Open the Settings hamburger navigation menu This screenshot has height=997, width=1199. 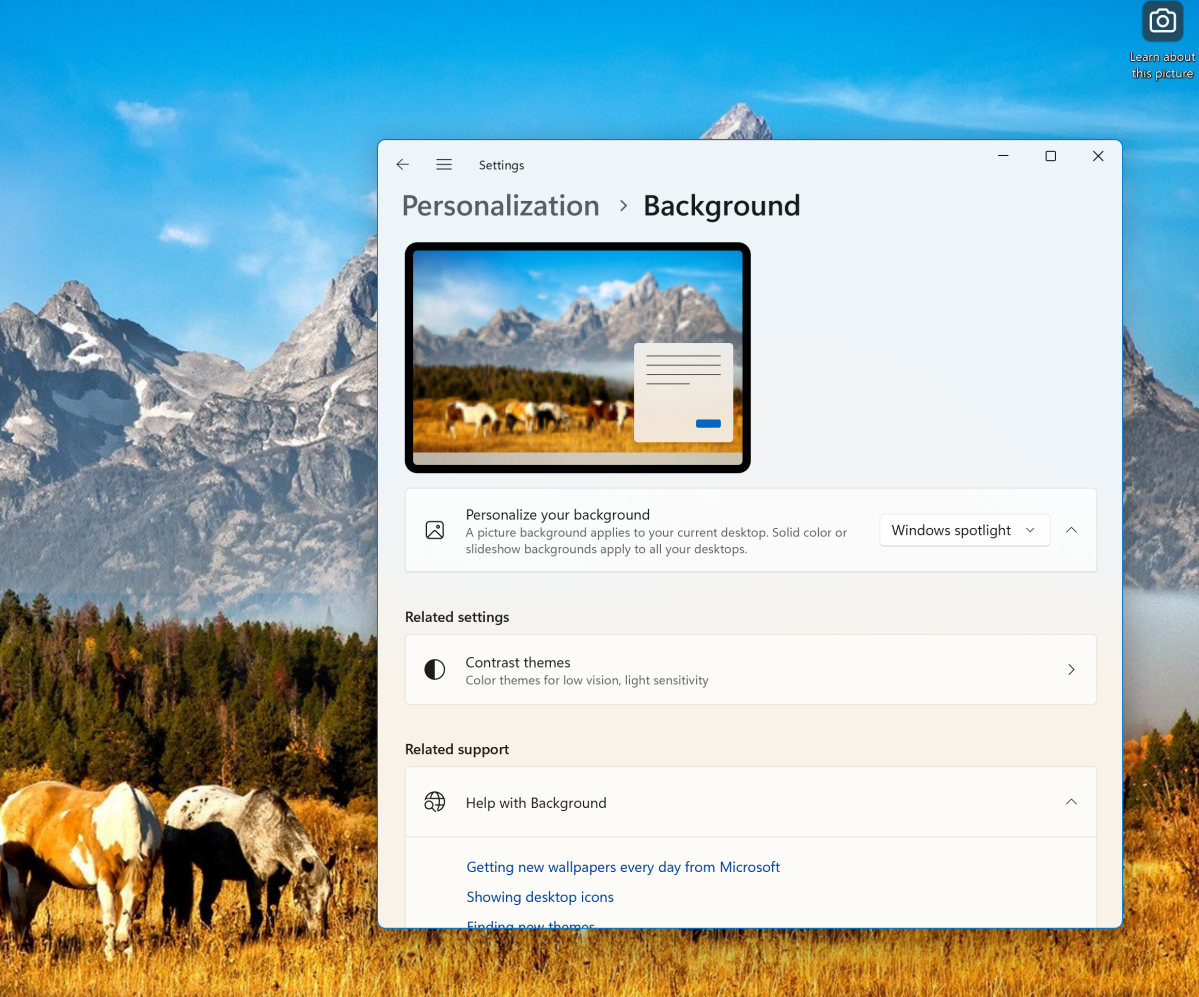(x=444, y=164)
